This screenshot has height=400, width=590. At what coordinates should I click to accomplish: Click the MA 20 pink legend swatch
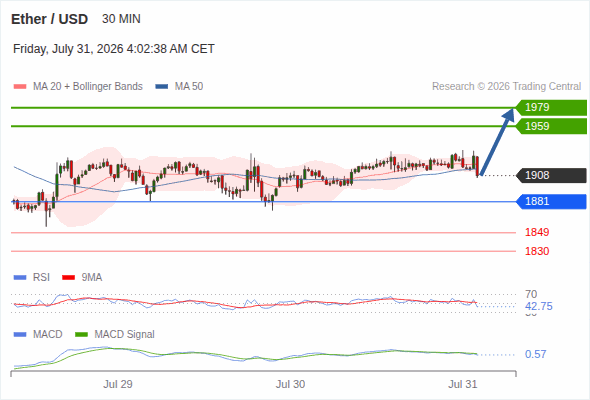(20, 87)
